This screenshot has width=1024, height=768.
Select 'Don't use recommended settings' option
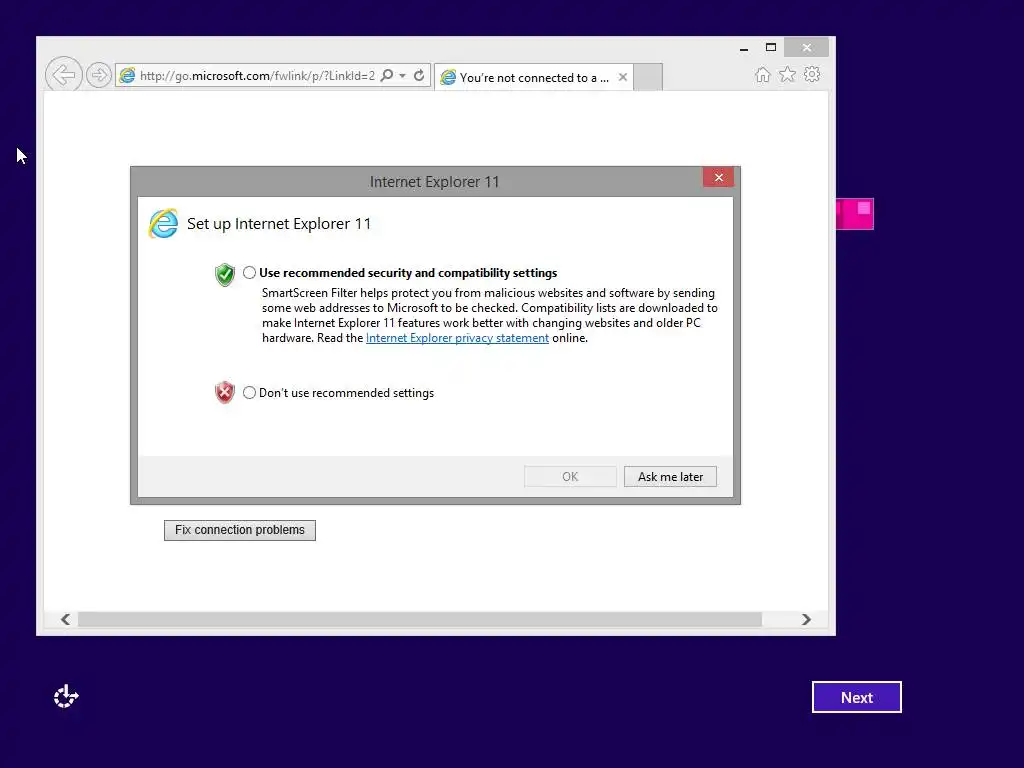pos(249,392)
